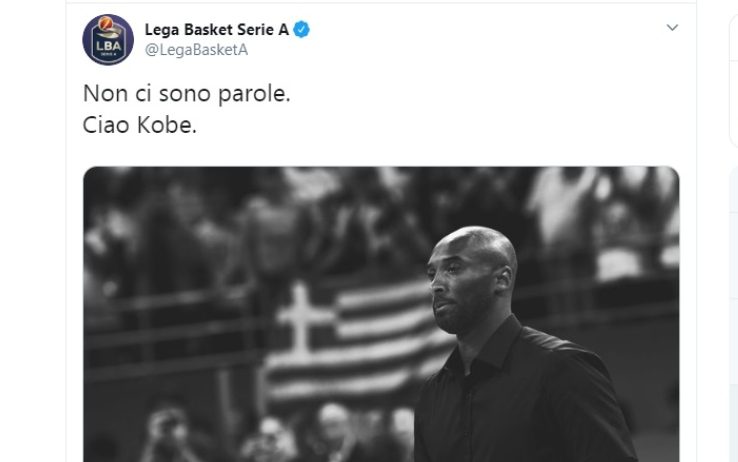This screenshot has width=738, height=462.
Task: Select the 'Non ci sono parole.' text
Action: coord(186,94)
